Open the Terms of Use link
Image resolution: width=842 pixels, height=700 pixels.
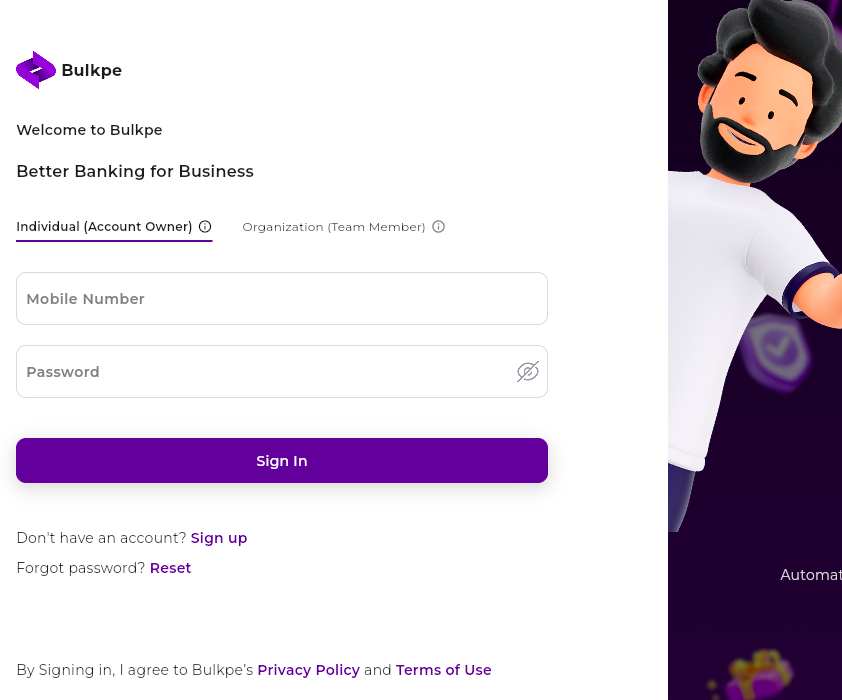(444, 670)
